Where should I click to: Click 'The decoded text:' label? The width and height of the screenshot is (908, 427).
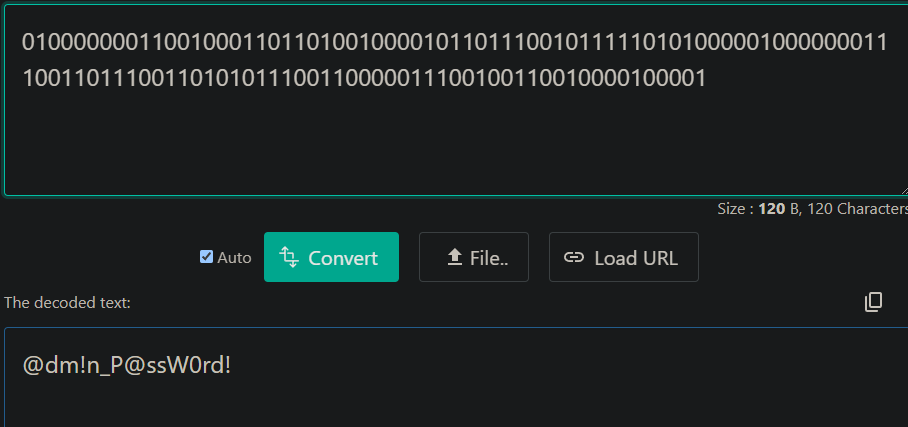(x=67, y=302)
